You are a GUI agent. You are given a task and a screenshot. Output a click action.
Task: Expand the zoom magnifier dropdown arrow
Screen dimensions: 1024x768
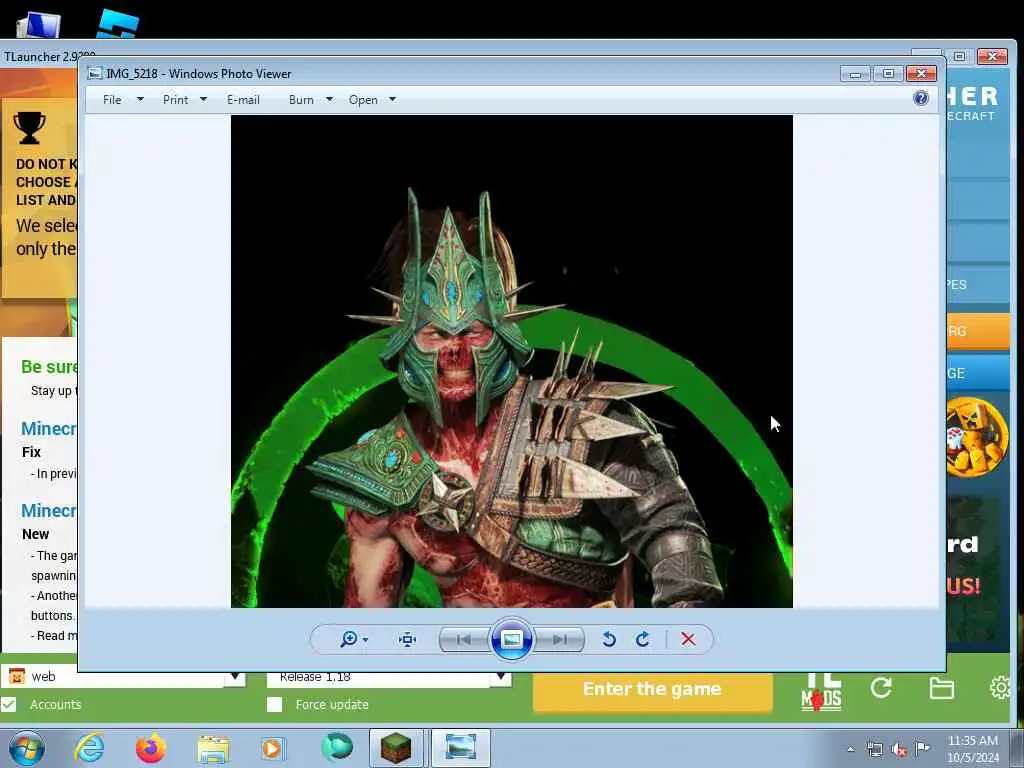point(366,640)
